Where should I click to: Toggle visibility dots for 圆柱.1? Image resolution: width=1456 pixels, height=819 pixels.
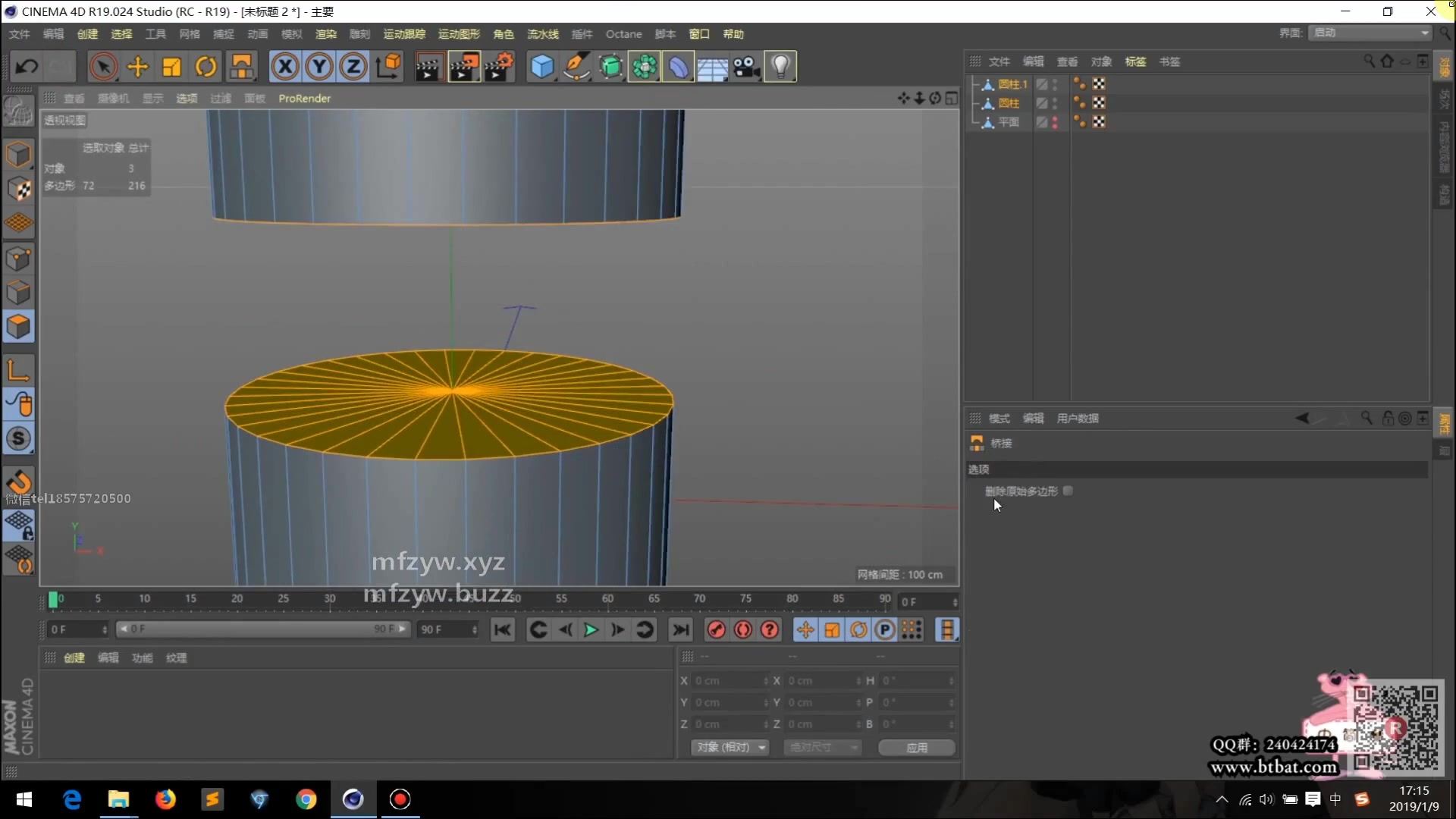(1055, 84)
